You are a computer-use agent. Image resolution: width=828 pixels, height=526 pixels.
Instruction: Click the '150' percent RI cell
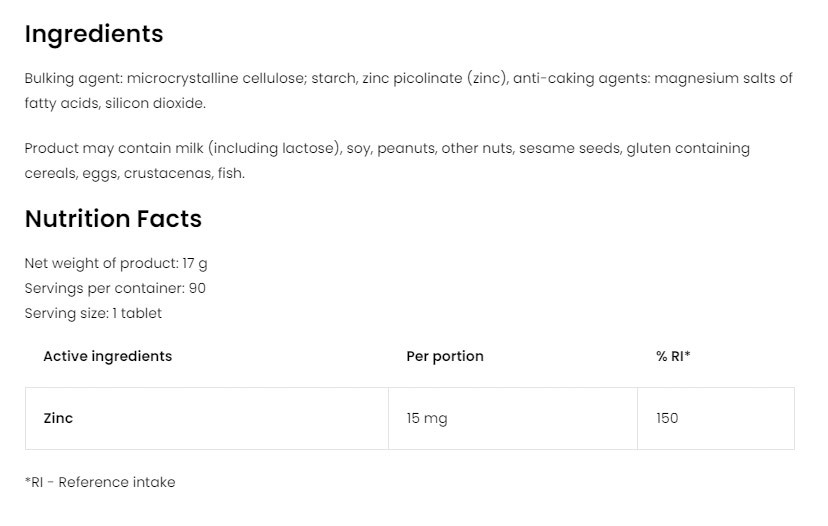(667, 418)
